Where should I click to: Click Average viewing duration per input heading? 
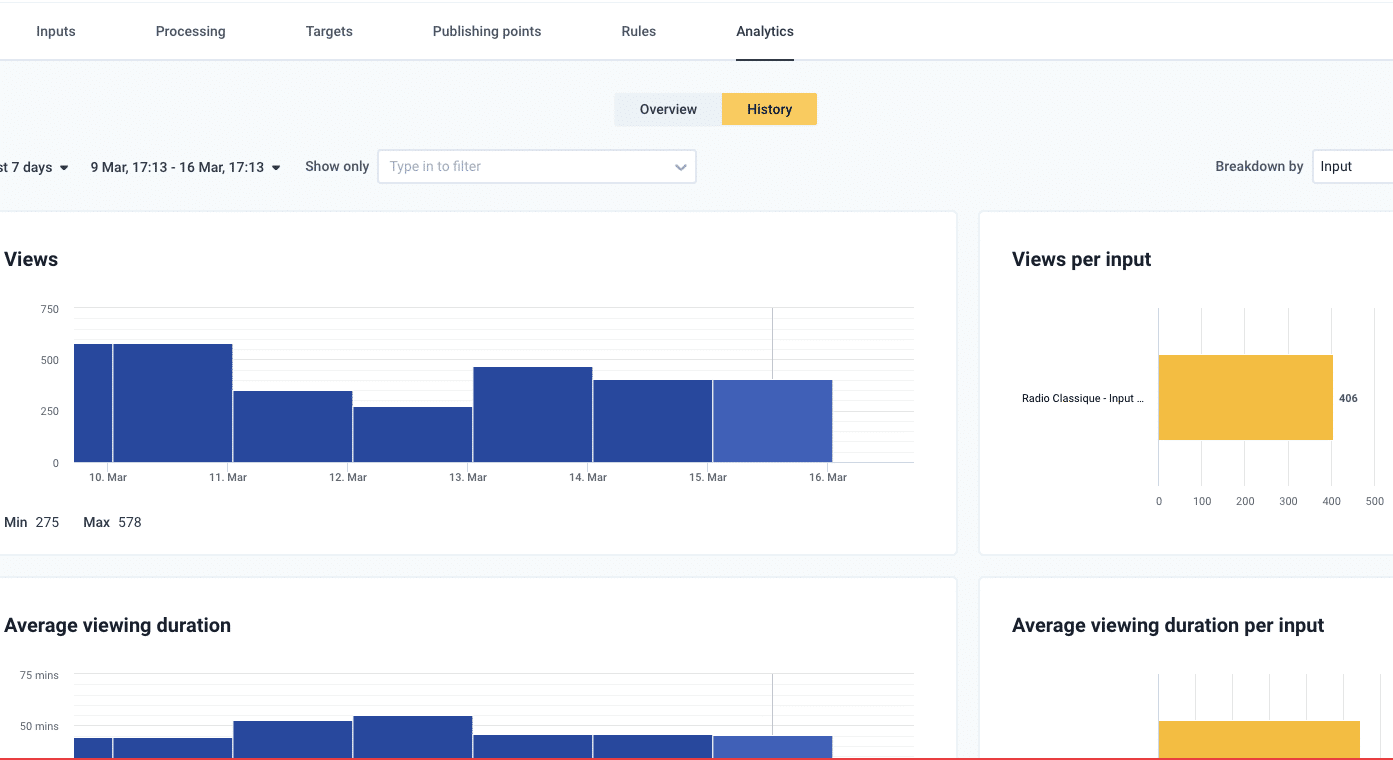coord(1168,625)
